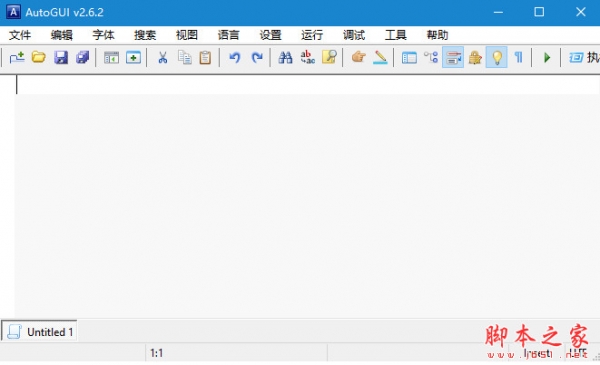Click the pointing hand go-to icon
600x365 pixels.
pyautogui.click(x=359, y=57)
